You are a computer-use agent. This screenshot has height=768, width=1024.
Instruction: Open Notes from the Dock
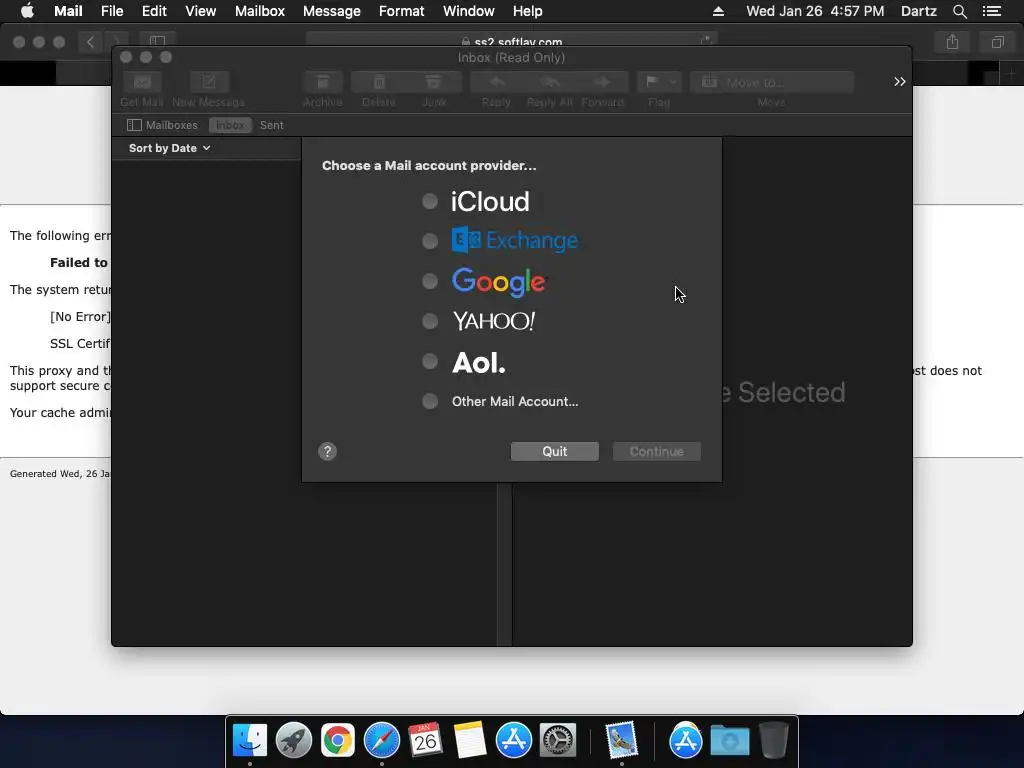470,741
